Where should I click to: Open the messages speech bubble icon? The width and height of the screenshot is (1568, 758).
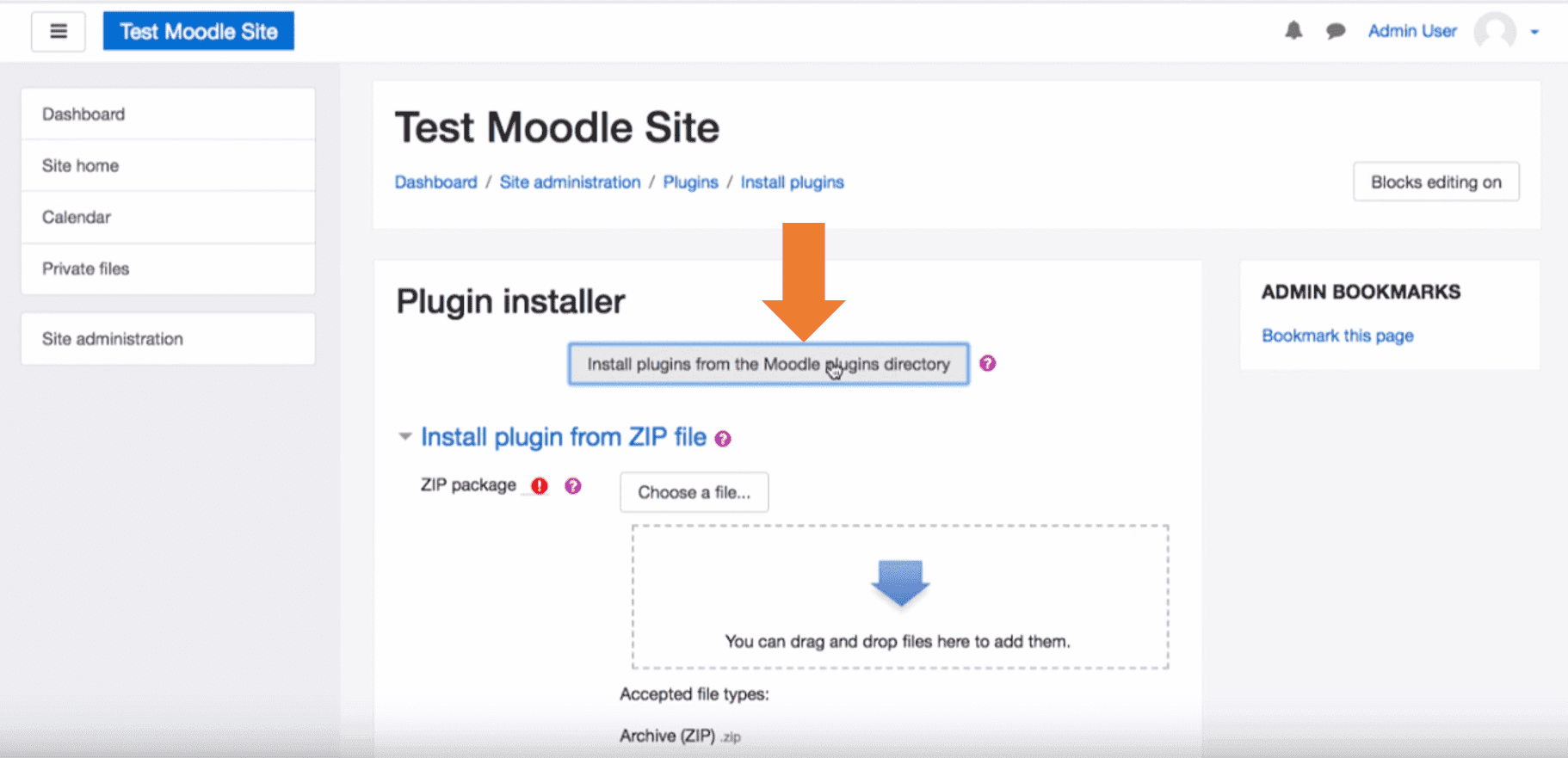[x=1336, y=32]
